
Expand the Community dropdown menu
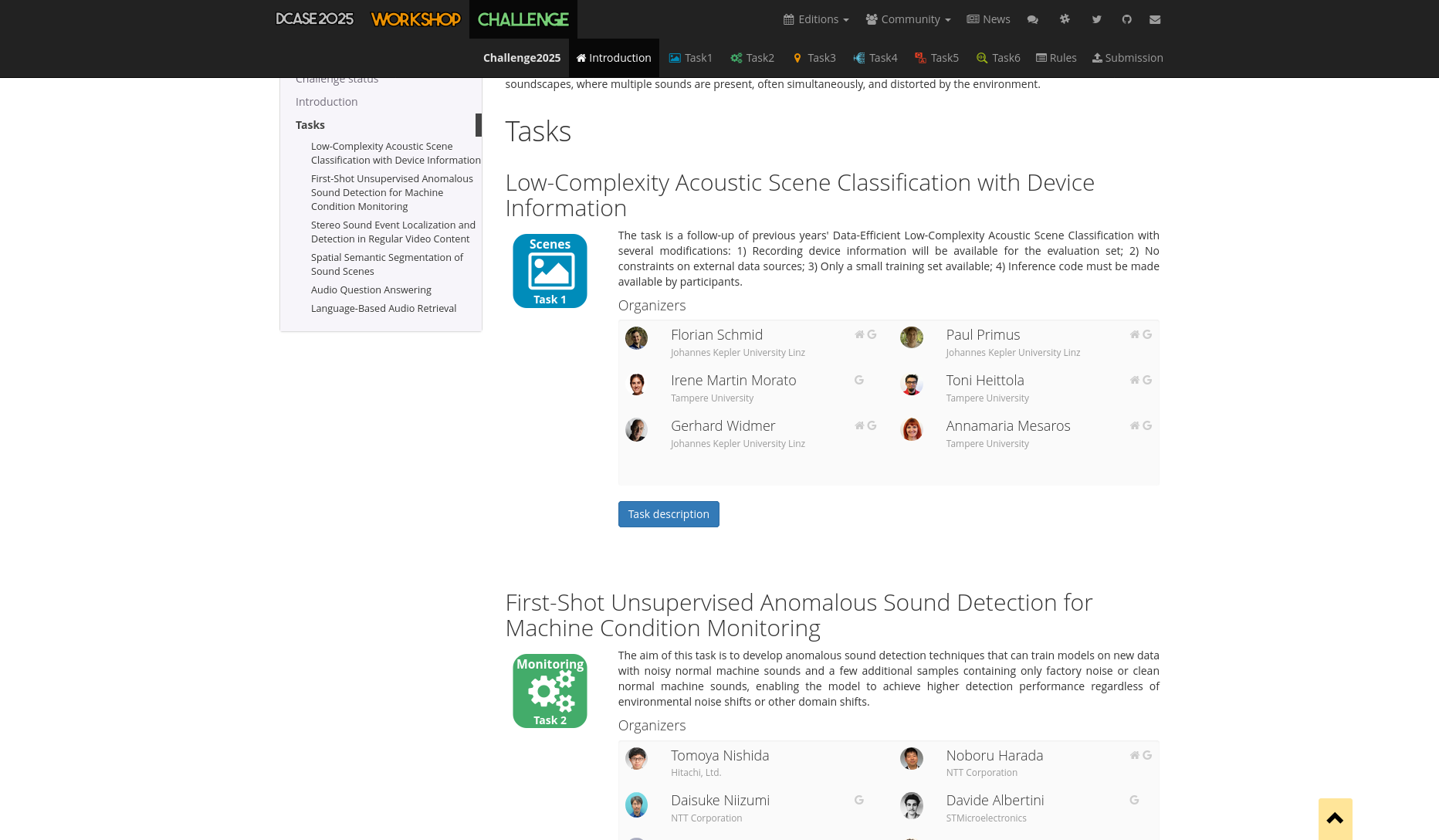tap(908, 19)
